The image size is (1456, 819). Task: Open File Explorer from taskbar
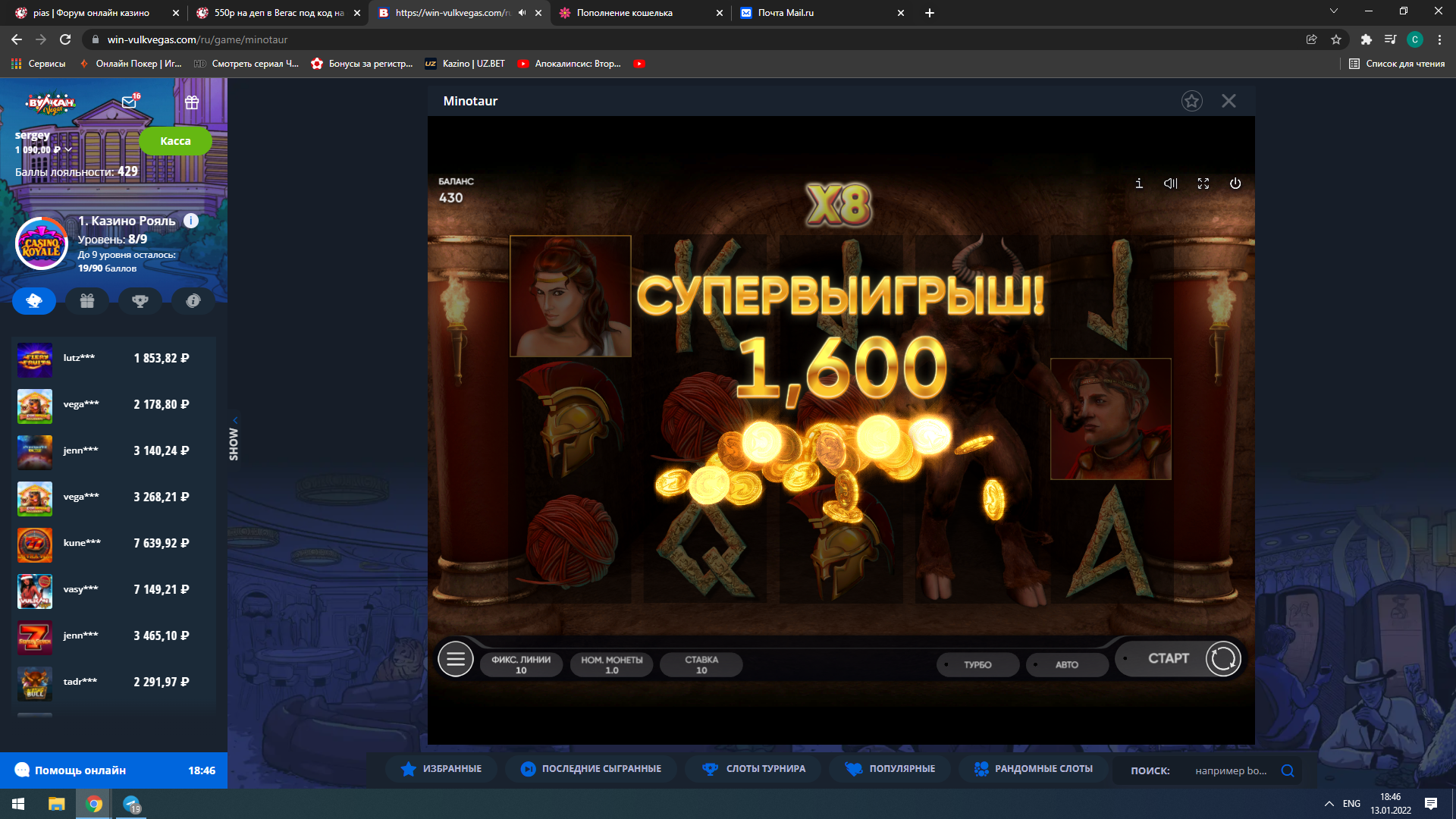point(57,804)
